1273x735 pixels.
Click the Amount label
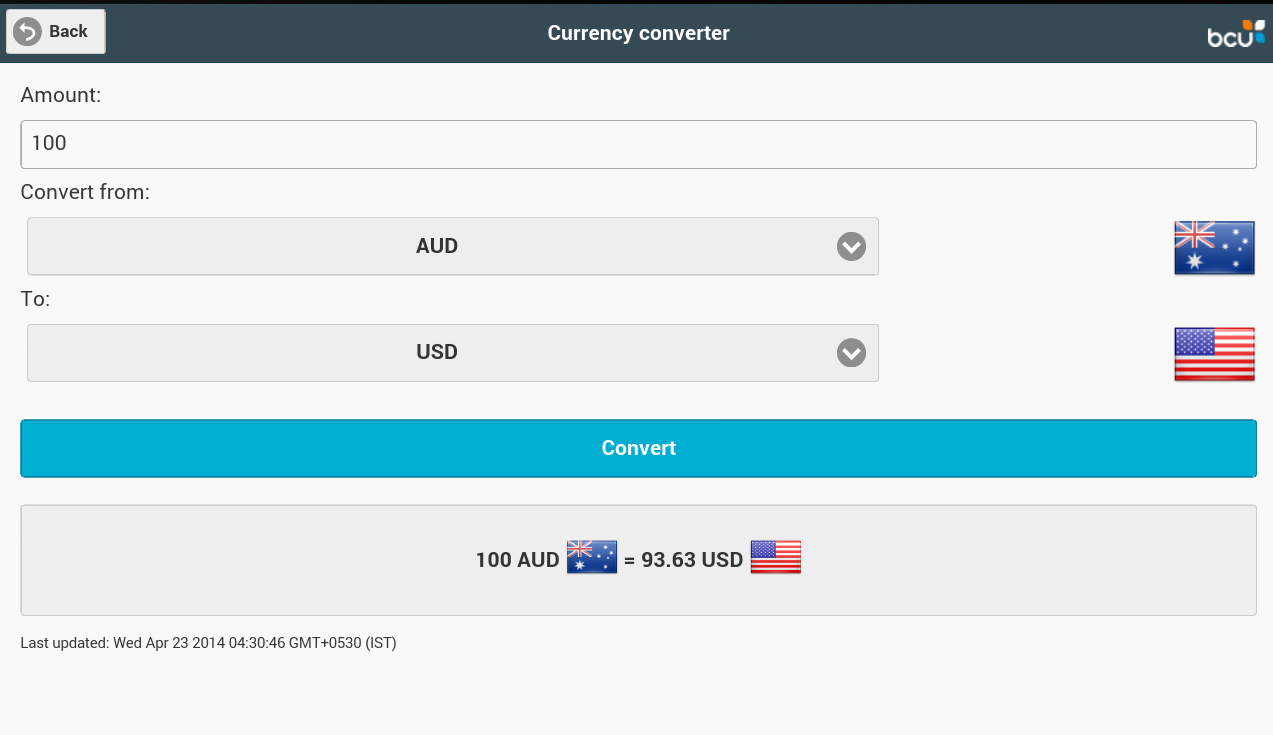[x=61, y=95]
